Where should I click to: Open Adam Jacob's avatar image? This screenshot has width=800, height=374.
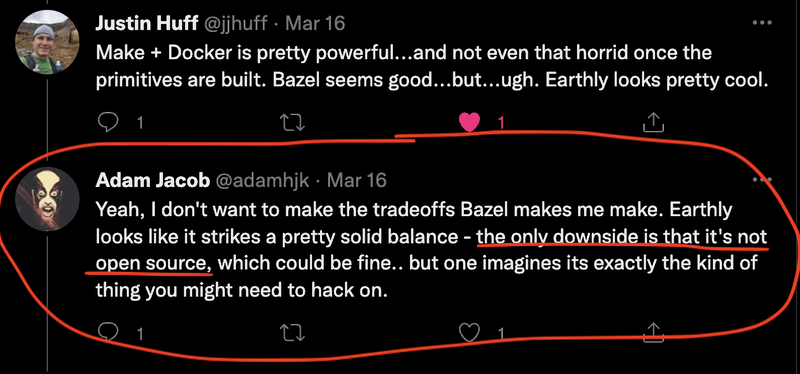[x=47, y=200]
